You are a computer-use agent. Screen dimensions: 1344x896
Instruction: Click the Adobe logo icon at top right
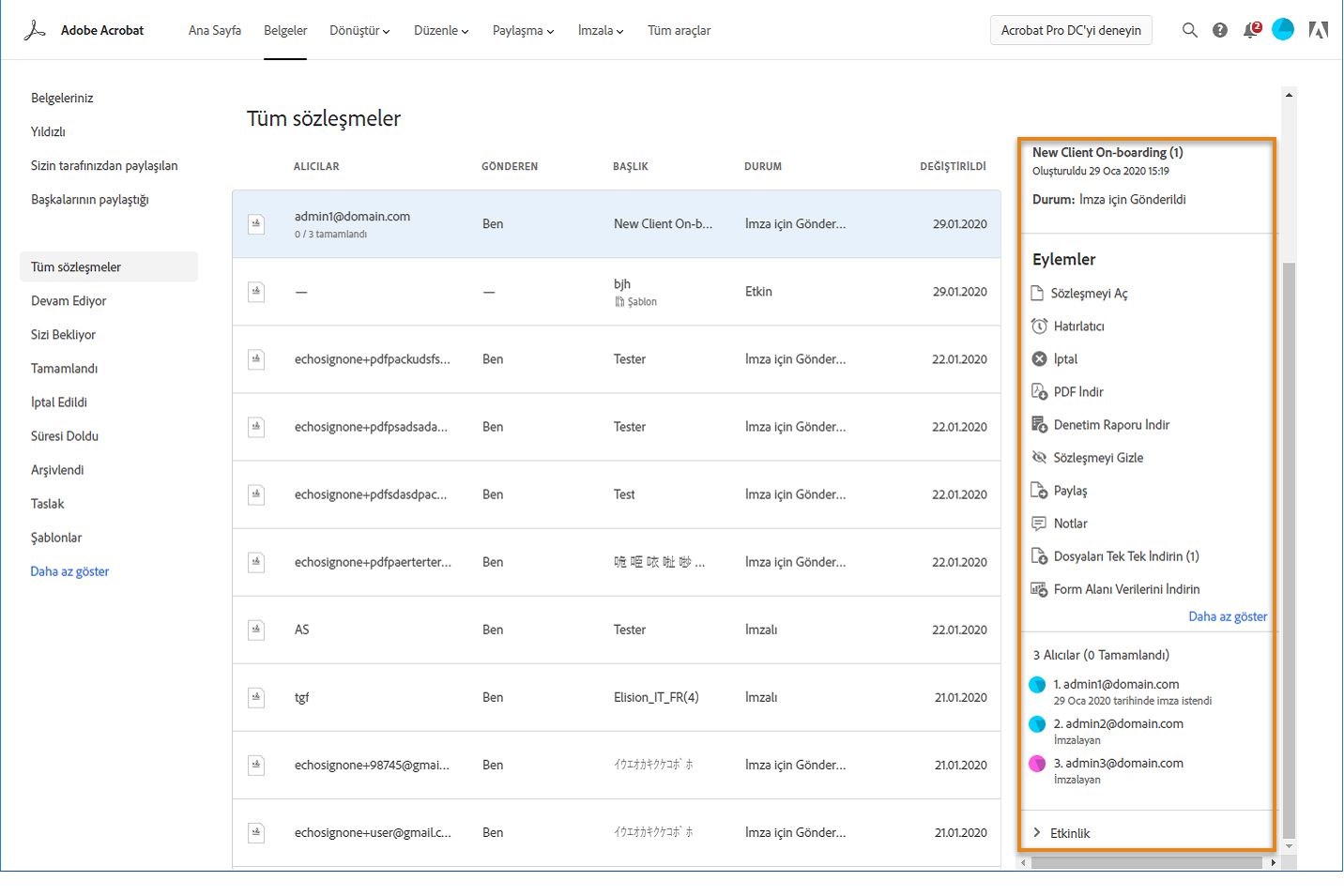pos(1319,30)
